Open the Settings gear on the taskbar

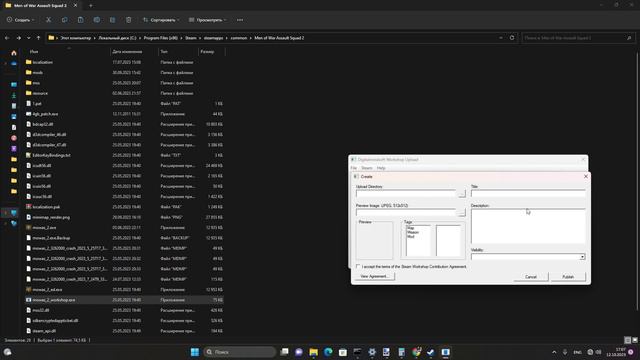pyautogui.click(x=372, y=352)
